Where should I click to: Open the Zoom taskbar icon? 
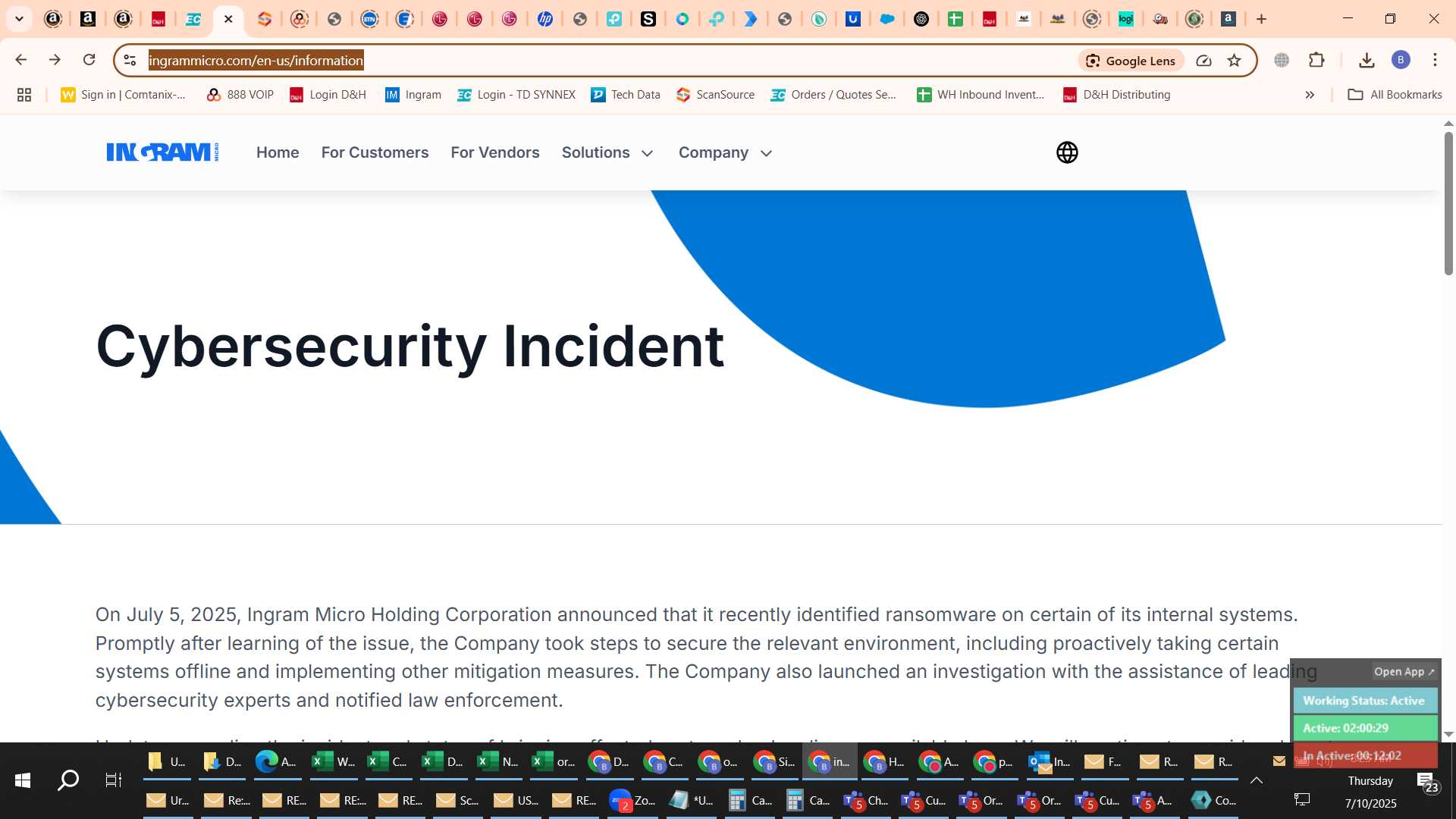click(632, 800)
